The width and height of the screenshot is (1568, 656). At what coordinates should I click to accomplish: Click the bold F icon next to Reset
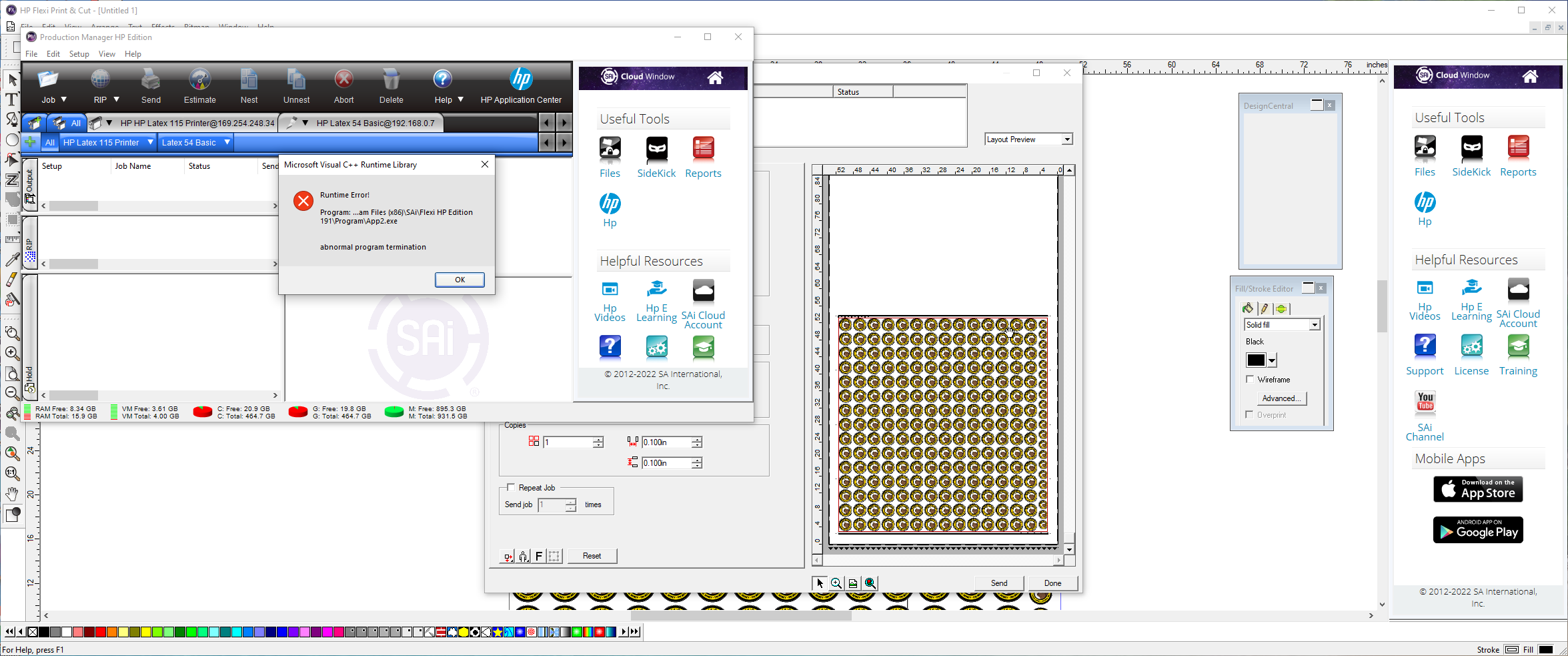[539, 556]
